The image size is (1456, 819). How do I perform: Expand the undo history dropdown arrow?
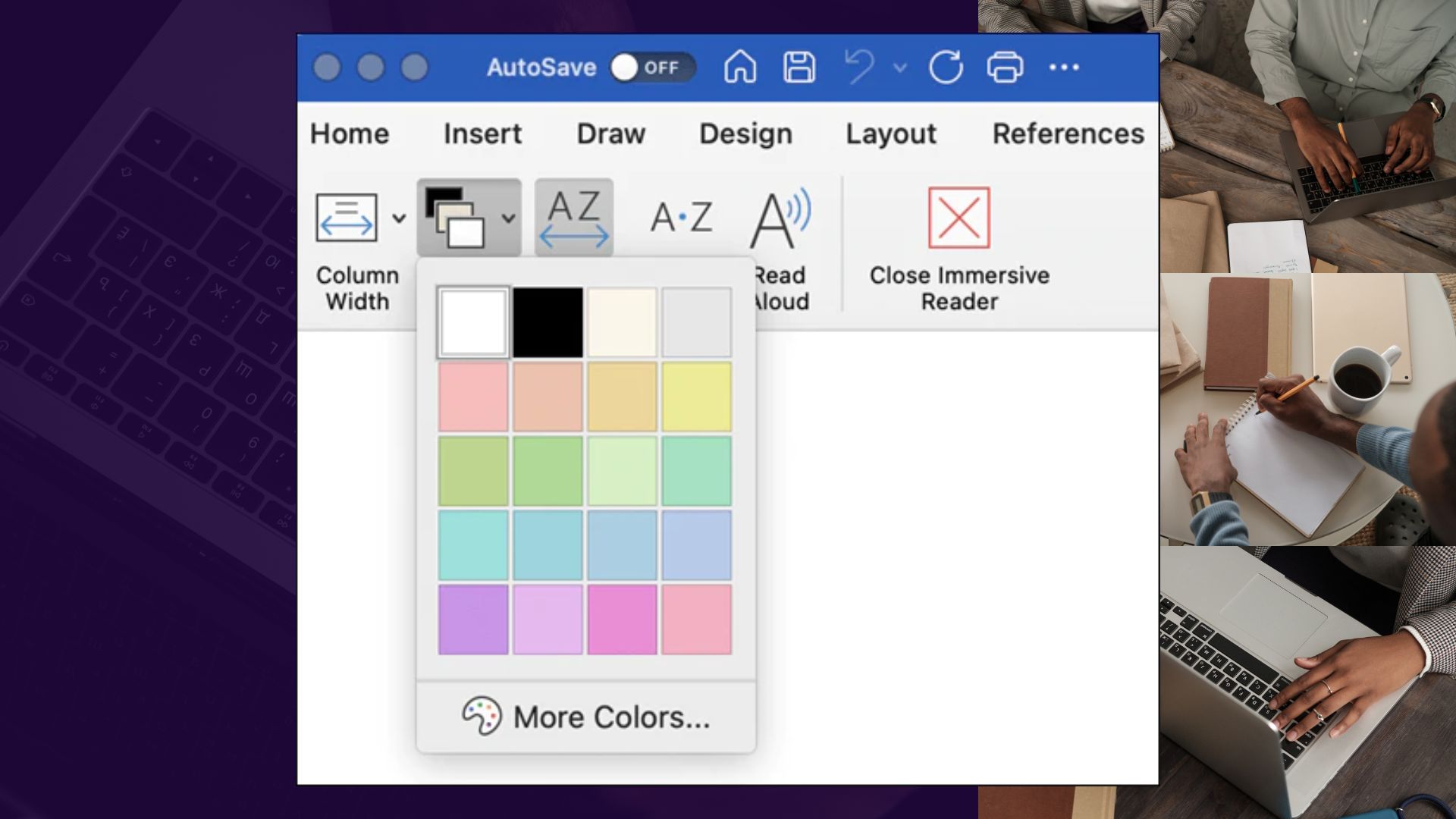900,67
